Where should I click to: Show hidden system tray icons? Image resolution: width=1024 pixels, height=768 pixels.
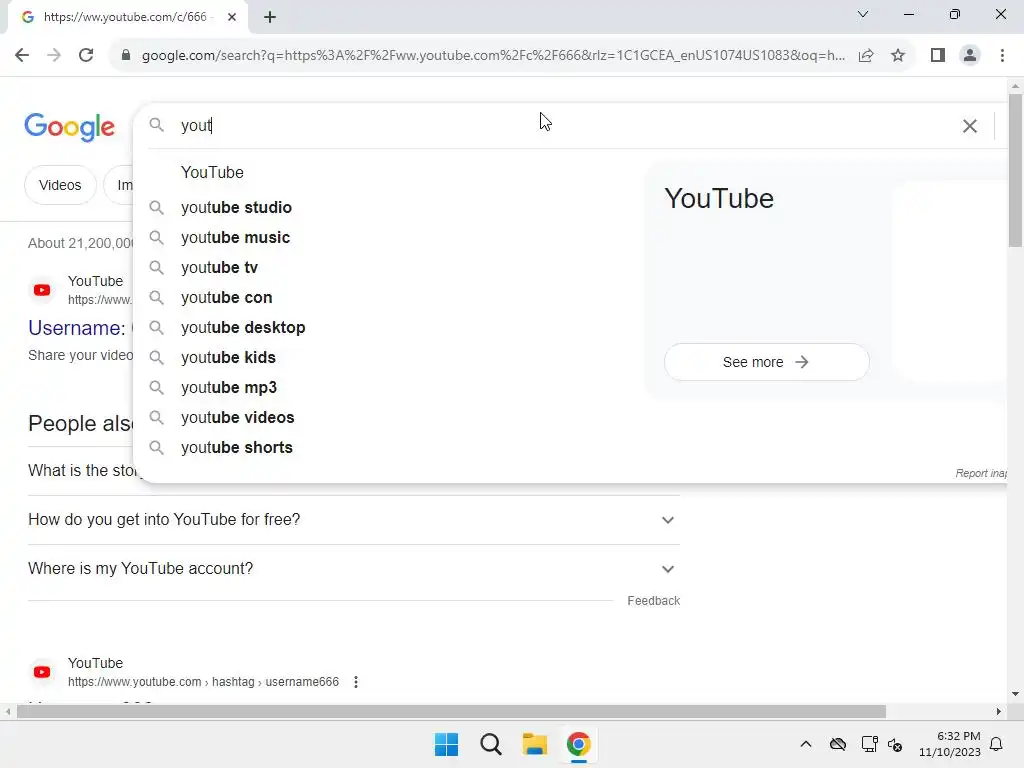(806, 744)
